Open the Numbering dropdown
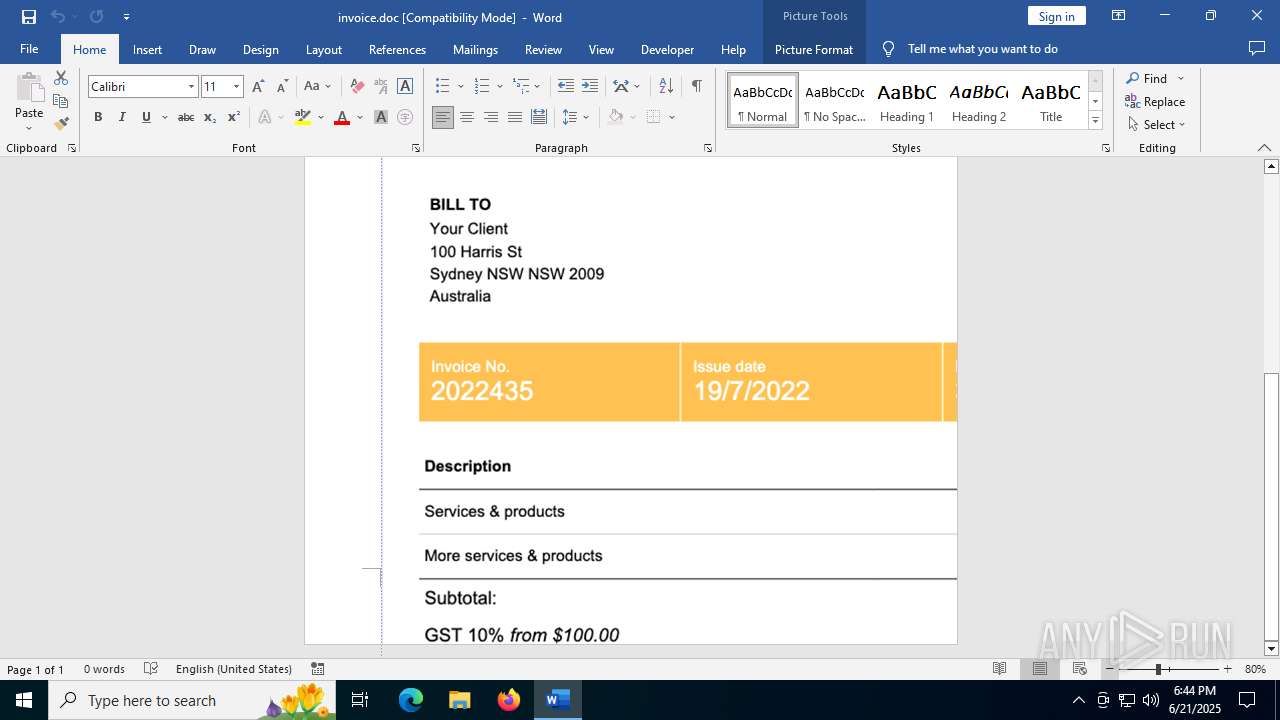The image size is (1280, 720). tap(499, 87)
